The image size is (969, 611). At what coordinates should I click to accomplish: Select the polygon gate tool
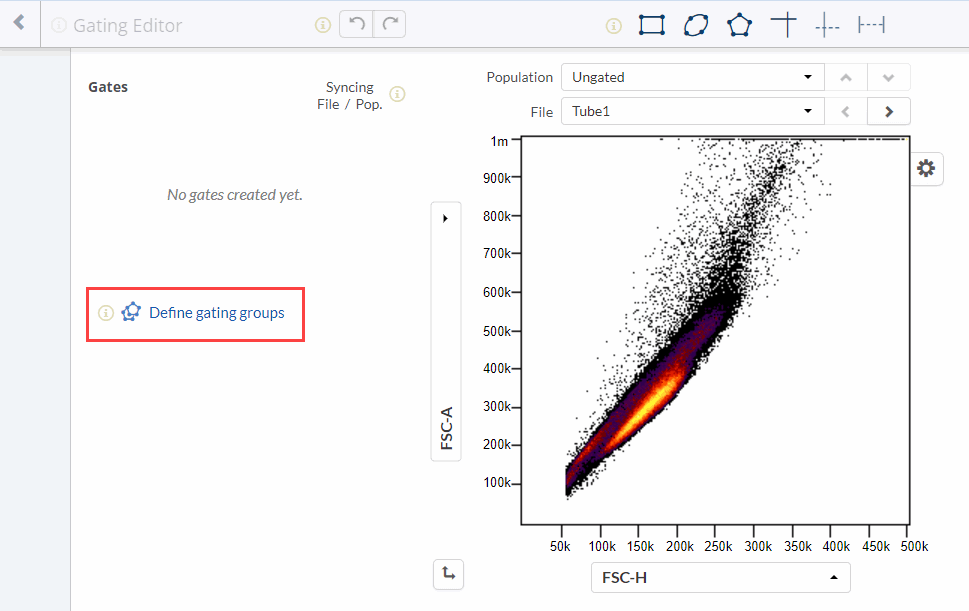click(x=739, y=25)
